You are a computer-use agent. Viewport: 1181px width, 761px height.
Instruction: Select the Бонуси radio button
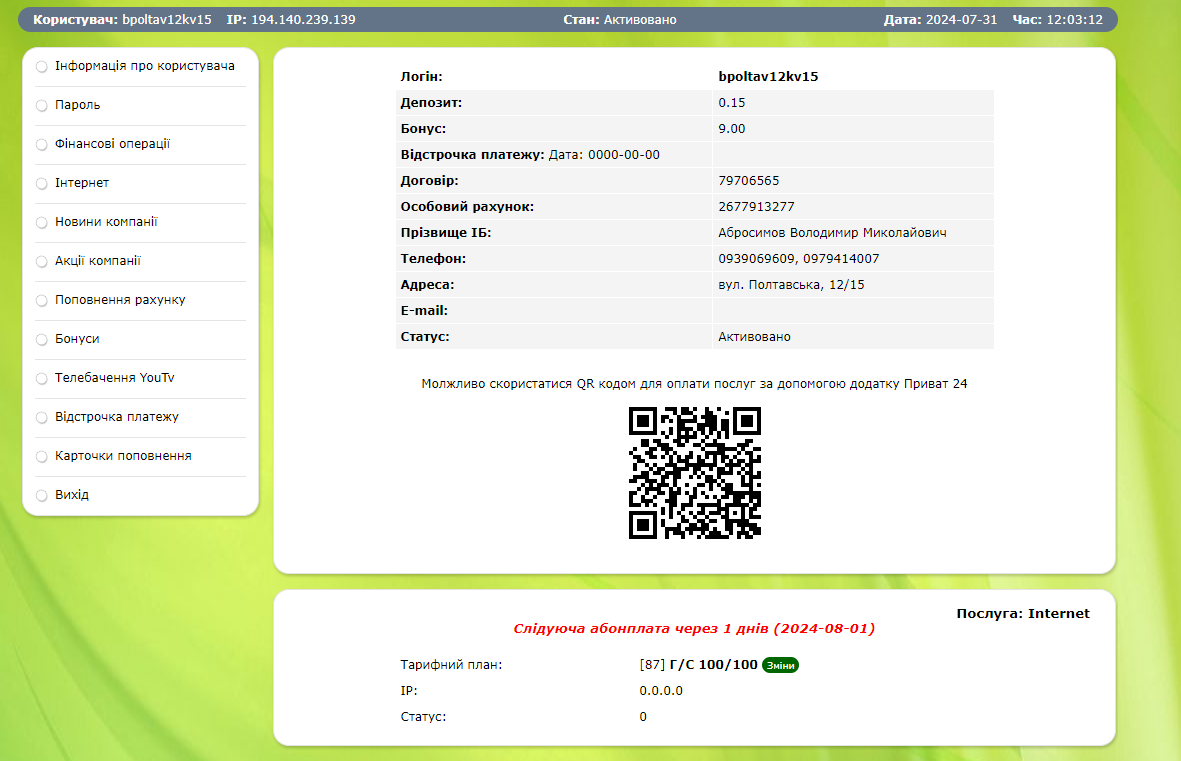(x=41, y=340)
